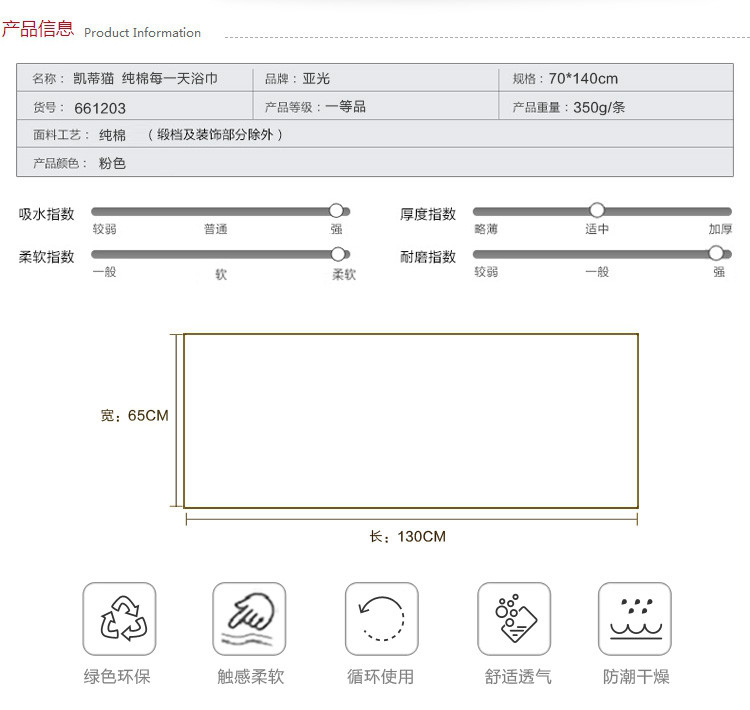750x710 pixels.
Task: Click the green recycling eco icon
Action: 119,619
